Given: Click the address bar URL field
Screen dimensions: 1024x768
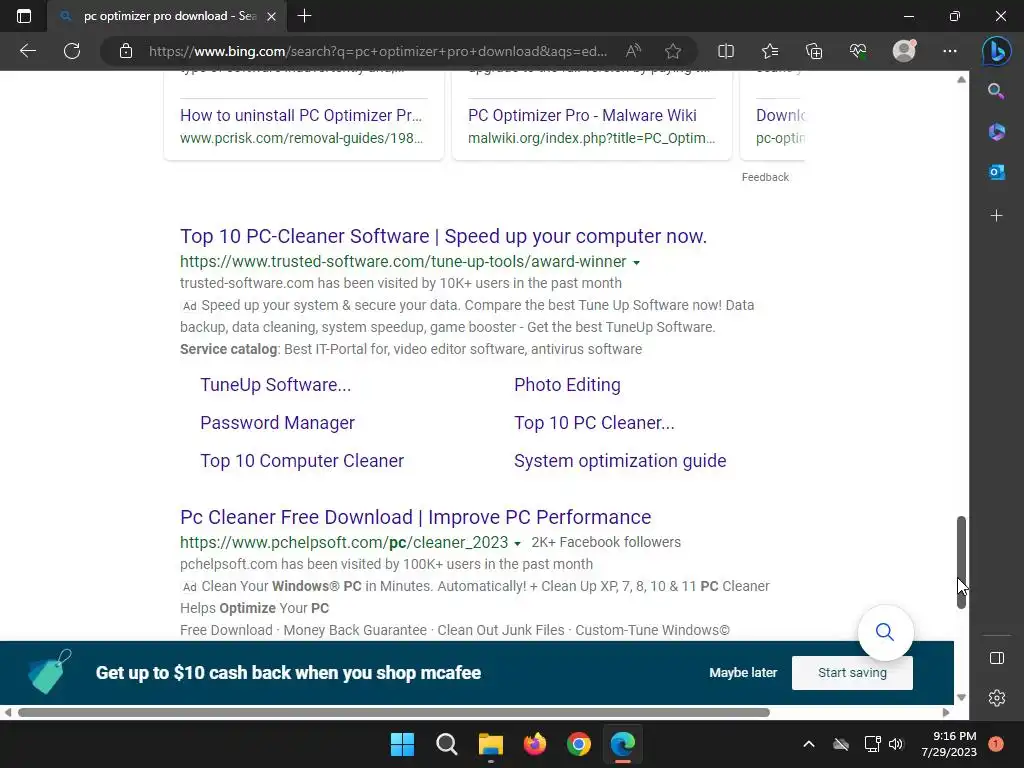Looking at the screenshot, I should tap(377, 51).
